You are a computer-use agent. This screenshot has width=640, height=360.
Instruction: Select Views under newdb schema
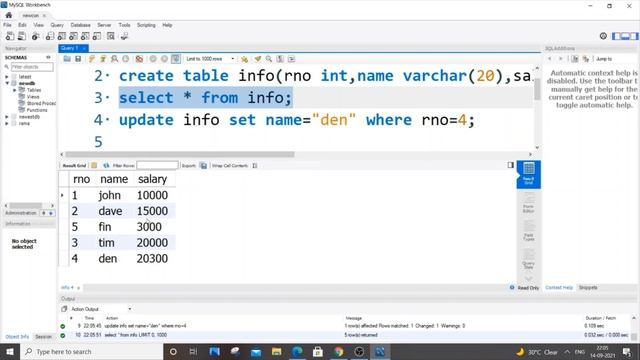pyautogui.click(x=33, y=97)
